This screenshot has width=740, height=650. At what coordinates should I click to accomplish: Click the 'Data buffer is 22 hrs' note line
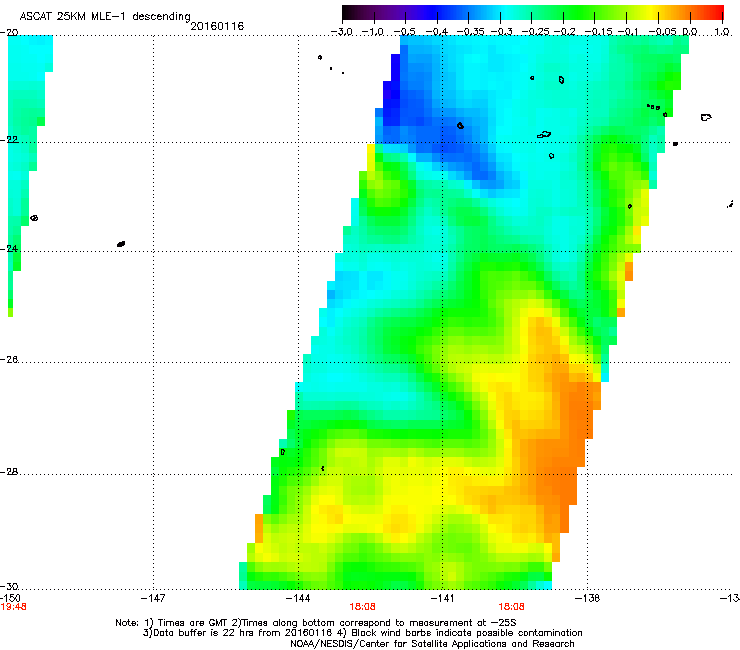coord(362,633)
